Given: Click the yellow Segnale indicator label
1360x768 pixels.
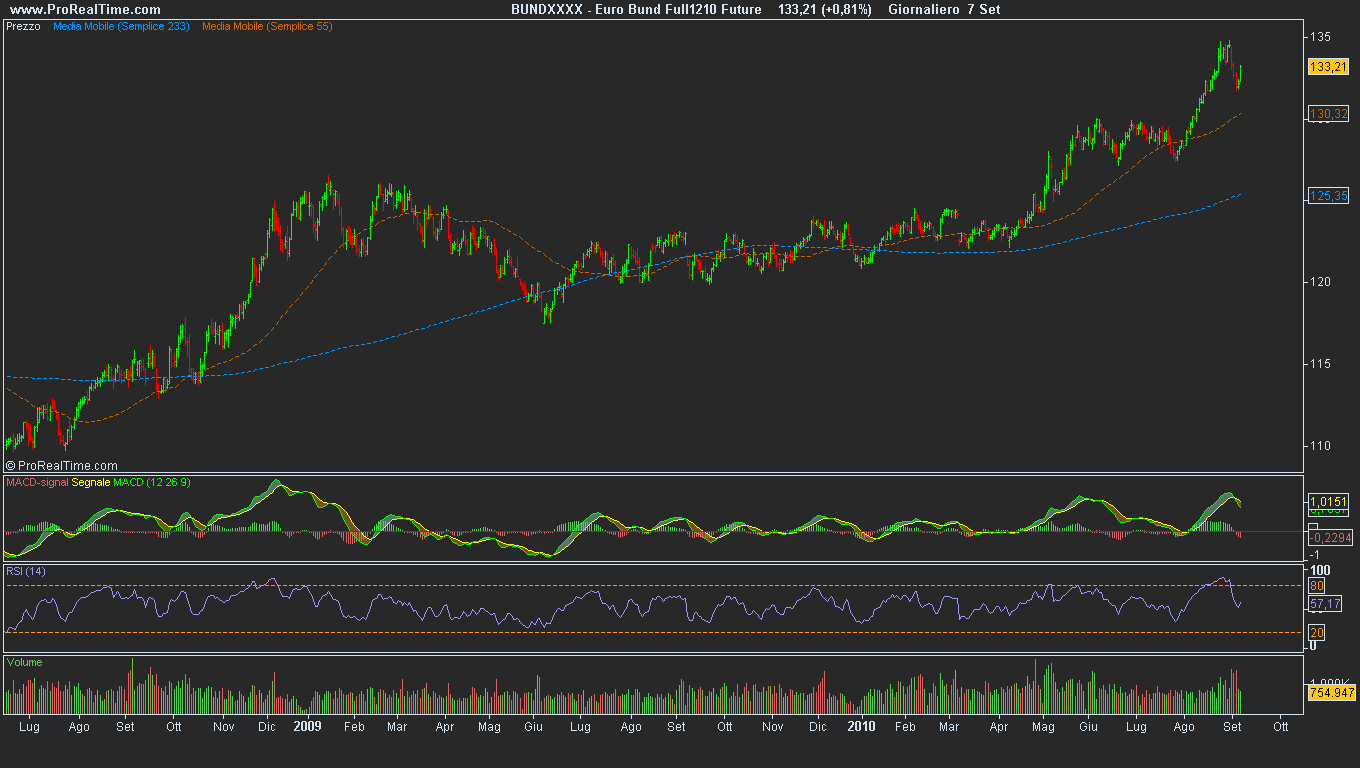Looking at the screenshot, I should pyautogui.click(x=92, y=483).
